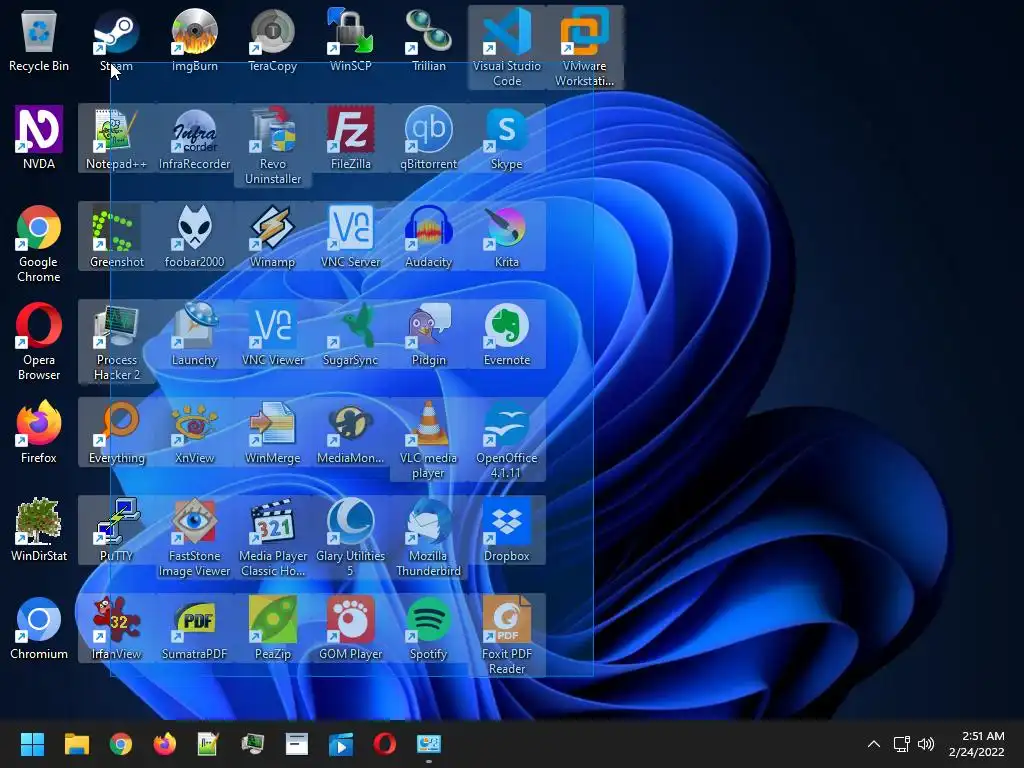
Task: Select the Steam desktop shortcut
Action: click(116, 40)
